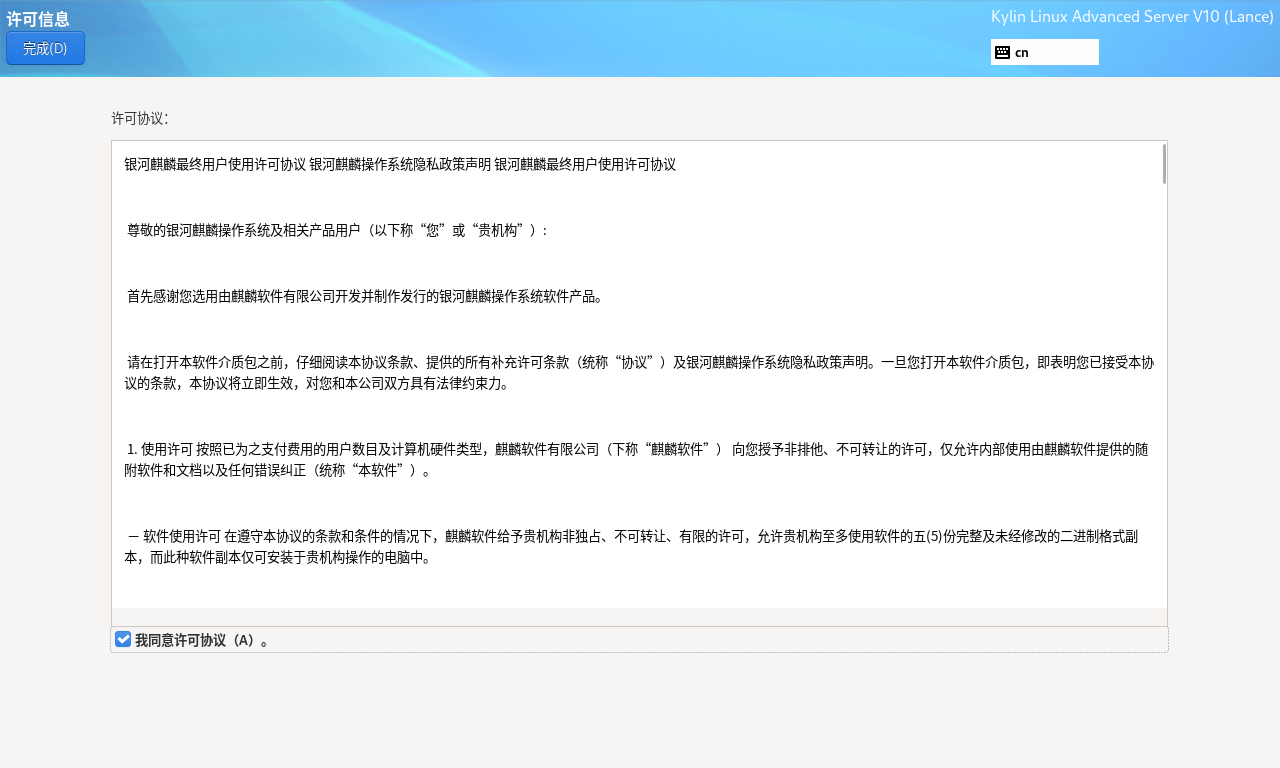
Task: Click the Kylin Linux Advanced Server title
Action: (1132, 16)
